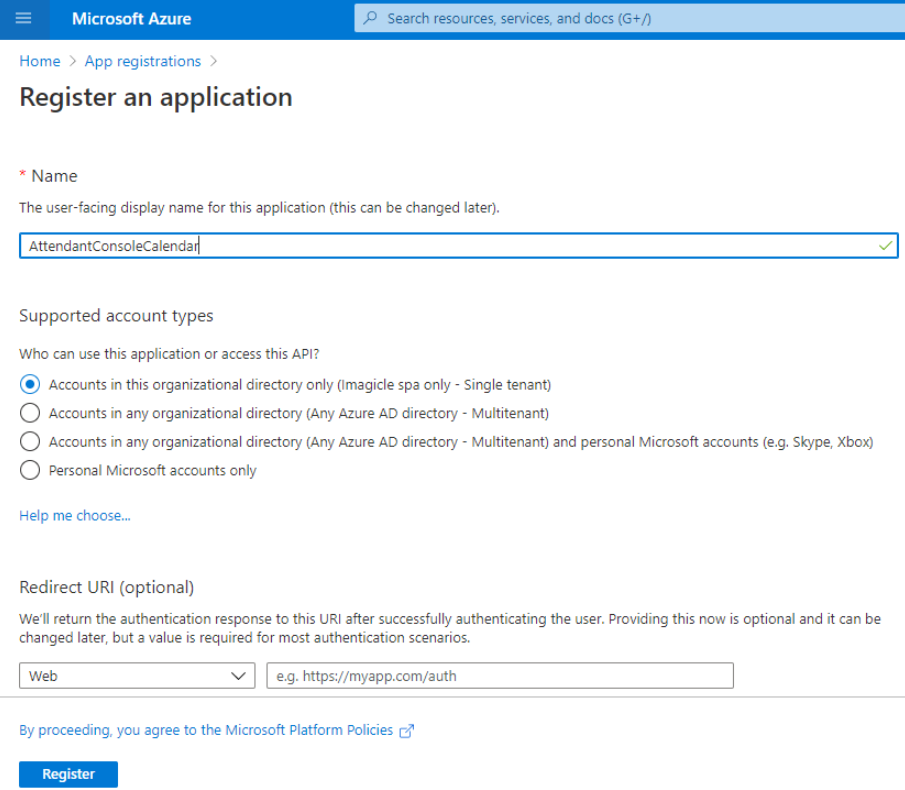Open the Microsoft Platform Policies link

click(206, 730)
